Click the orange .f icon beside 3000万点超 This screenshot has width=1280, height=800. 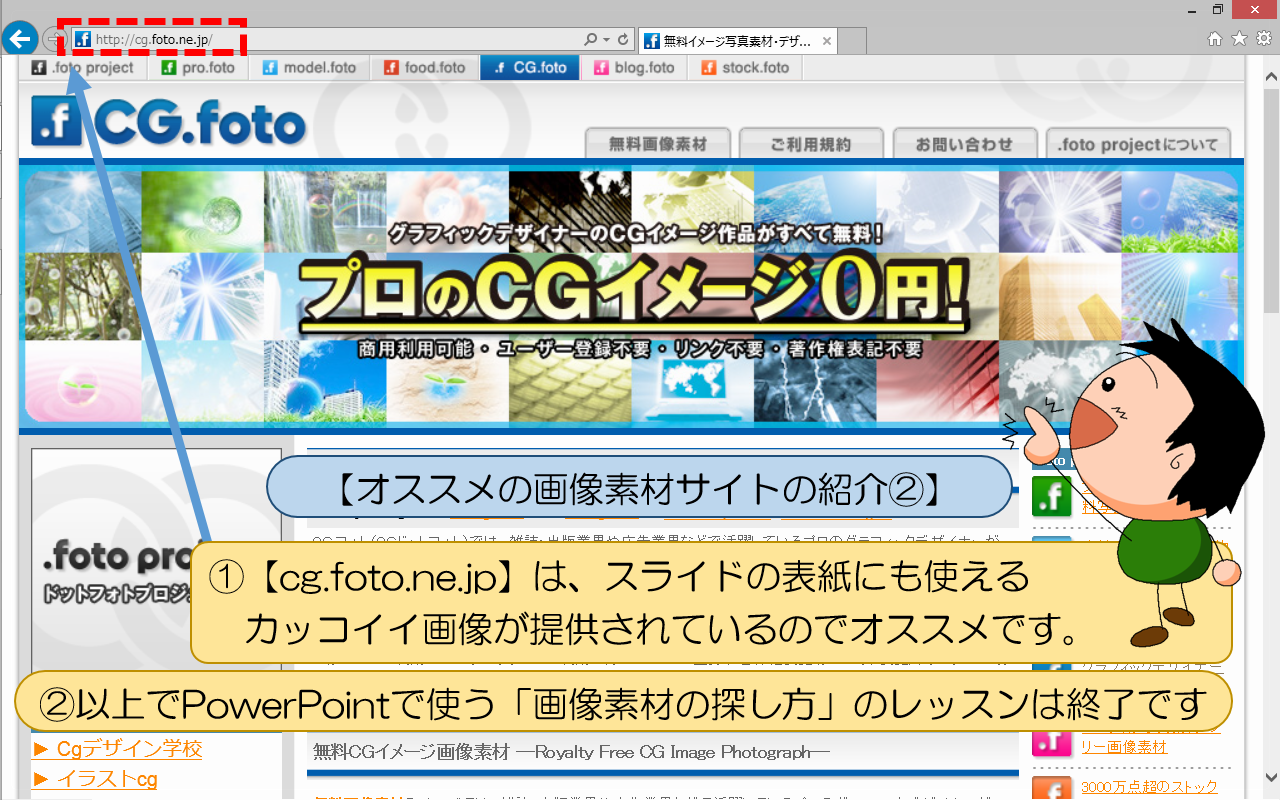tap(1051, 789)
